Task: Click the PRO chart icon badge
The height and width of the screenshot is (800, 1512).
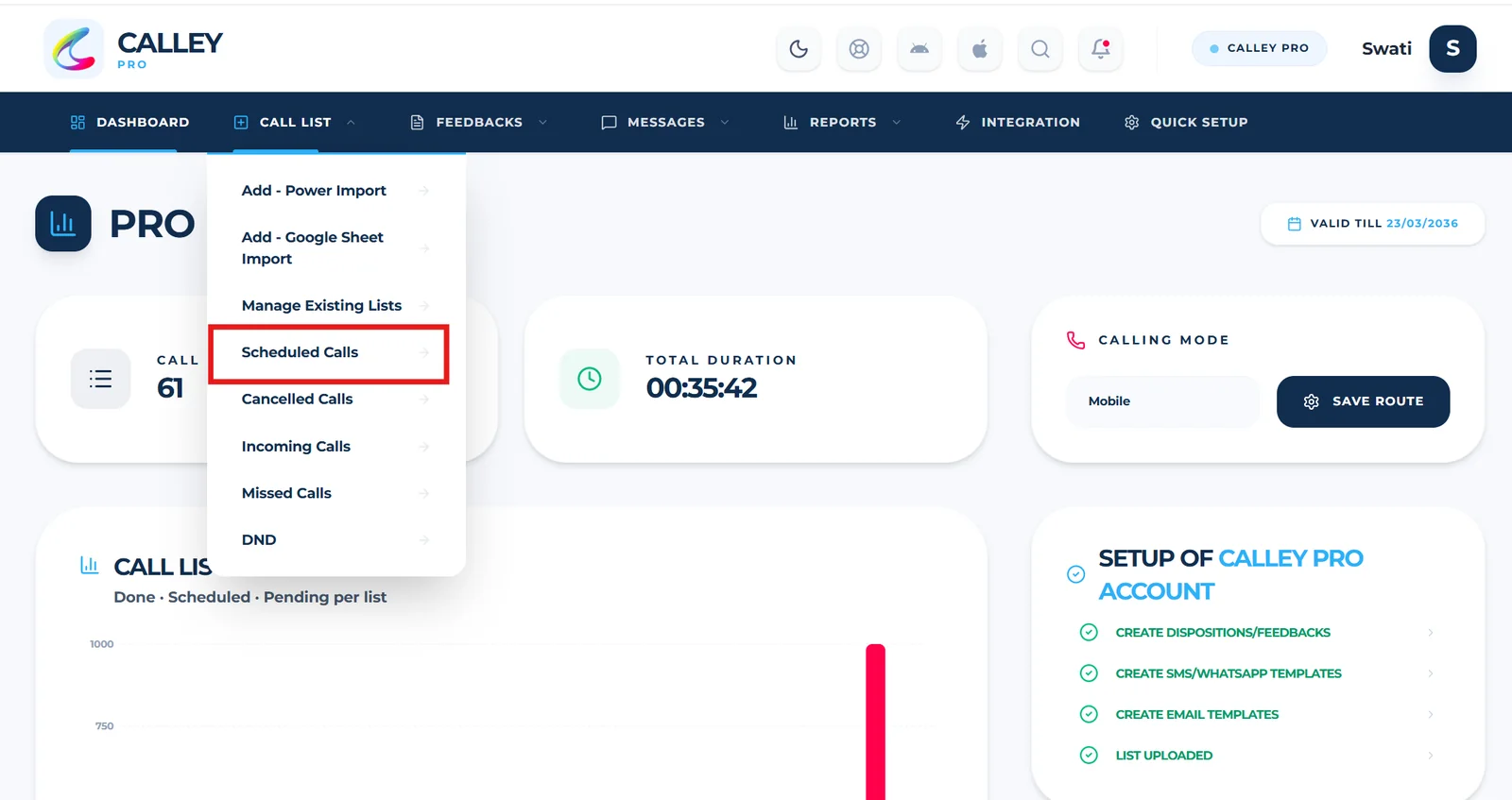Action: pyautogui.click(x=63, y=224)
